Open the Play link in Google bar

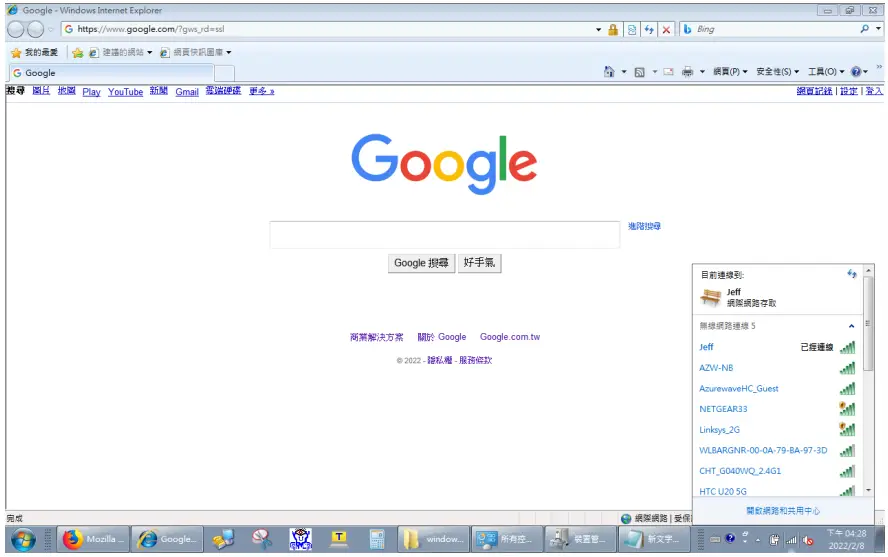point(91,92)
